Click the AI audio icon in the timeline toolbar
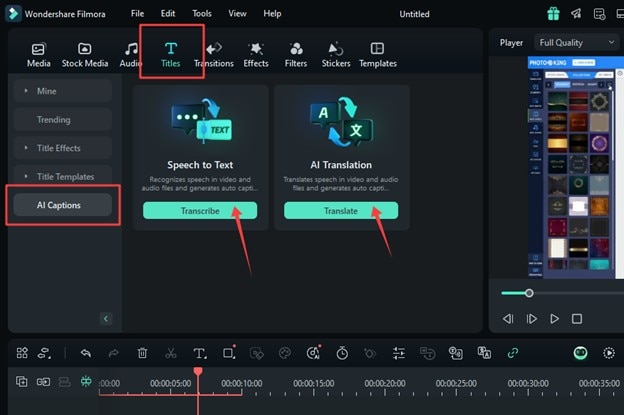 [313, 353]
